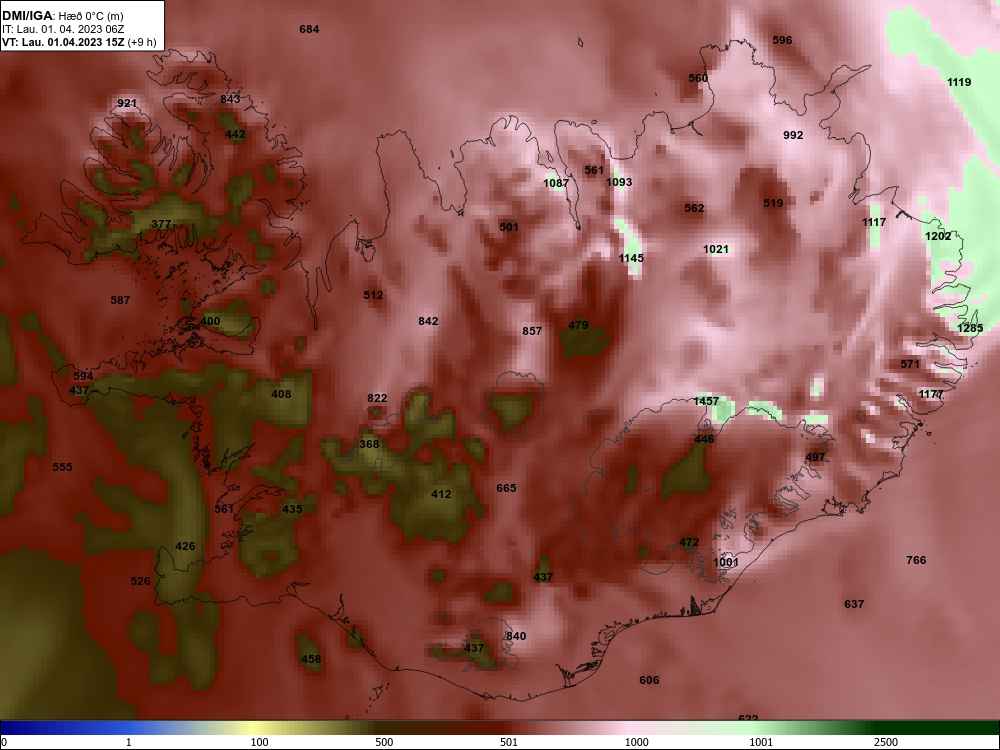The height and width of the screenshot is (750, 1000).
Task: Click the map value 512
Action: tap(374, 295)
